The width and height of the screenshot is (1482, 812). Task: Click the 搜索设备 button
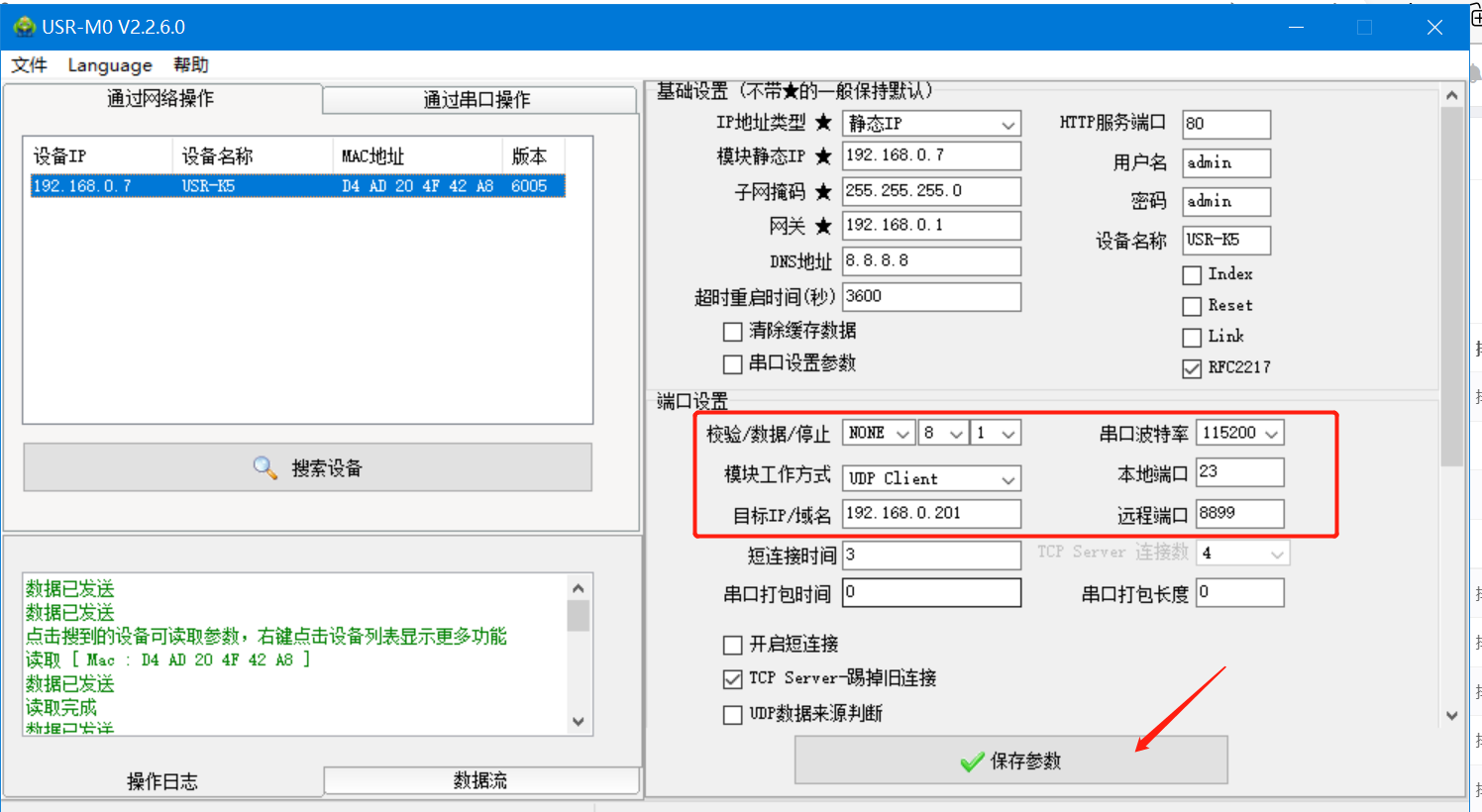coord(308,467)
